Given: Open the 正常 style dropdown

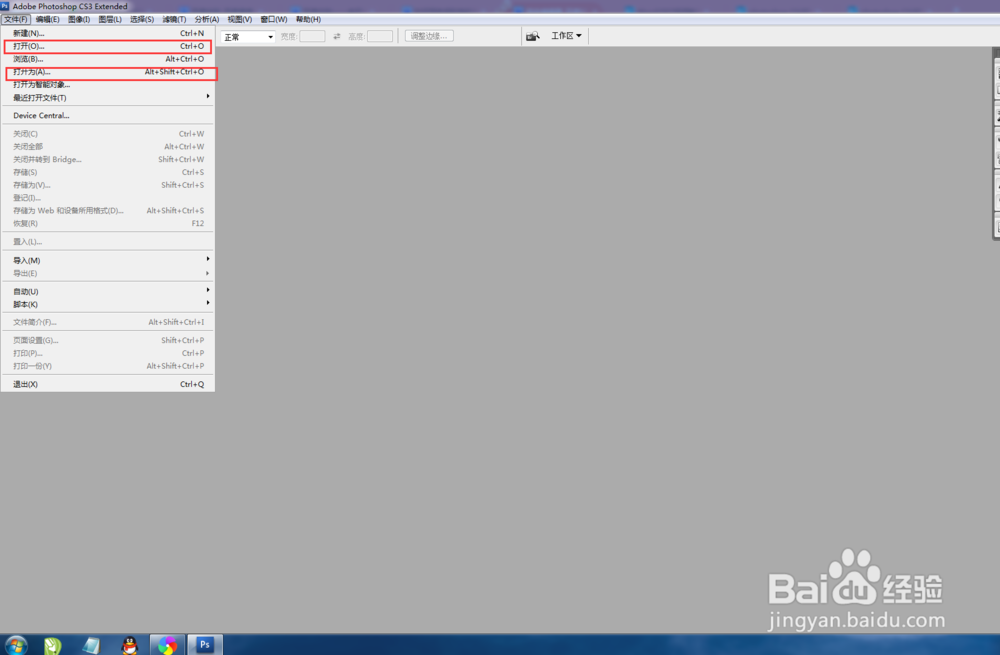Looking at the screenshot, I should [x=247, y=37].
